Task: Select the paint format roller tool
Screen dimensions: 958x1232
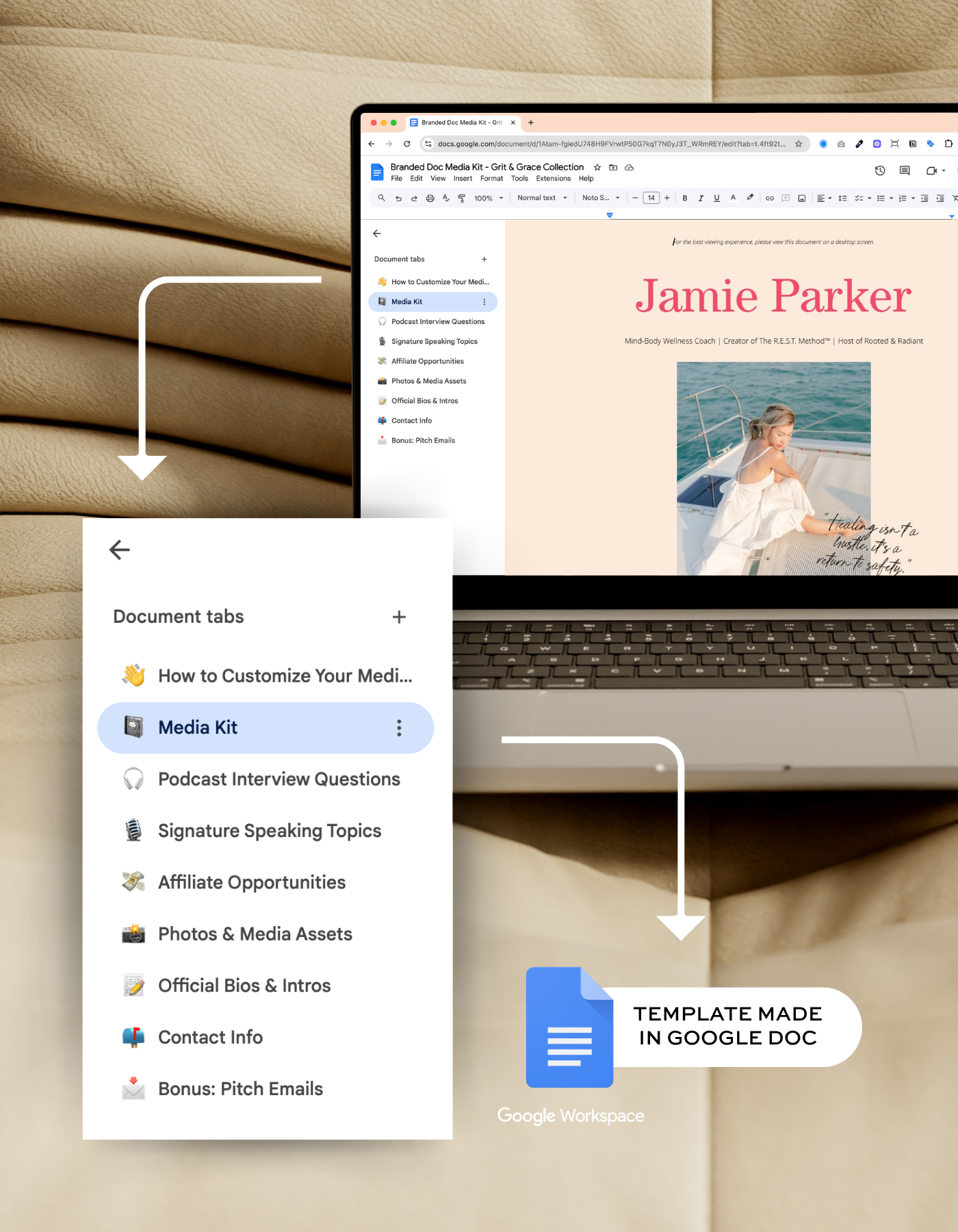Action: [462, 198]
